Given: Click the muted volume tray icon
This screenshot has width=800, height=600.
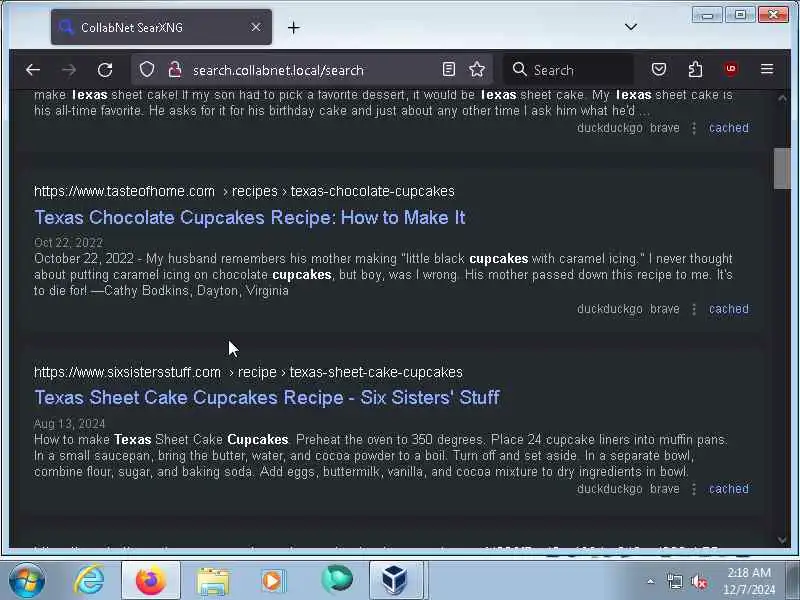Looking at the screenshot, I should pos(699,581).
